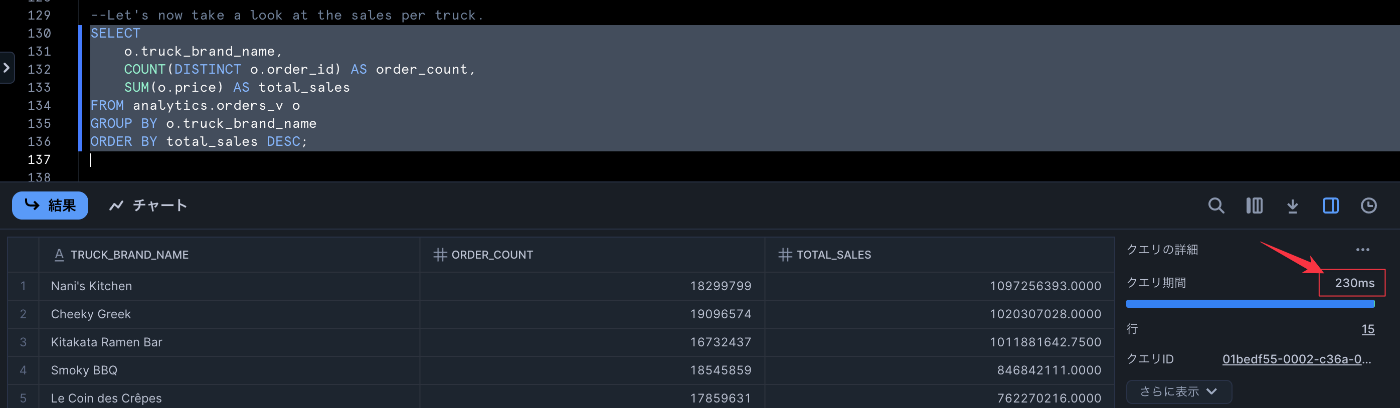1400x408 pixels.
Task: Expand the left sidebar panel arrow
Action: coord(6,68)
